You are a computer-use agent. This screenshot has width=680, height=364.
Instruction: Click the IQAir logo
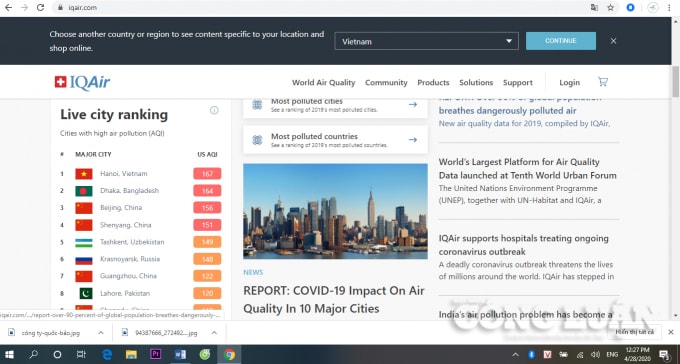click(x=82, y=82)
